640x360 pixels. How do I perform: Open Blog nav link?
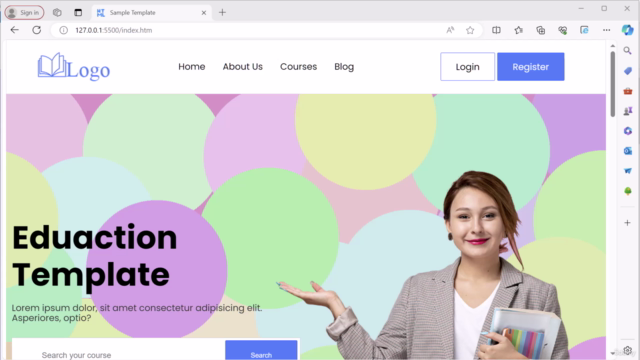tap(344, 67)
